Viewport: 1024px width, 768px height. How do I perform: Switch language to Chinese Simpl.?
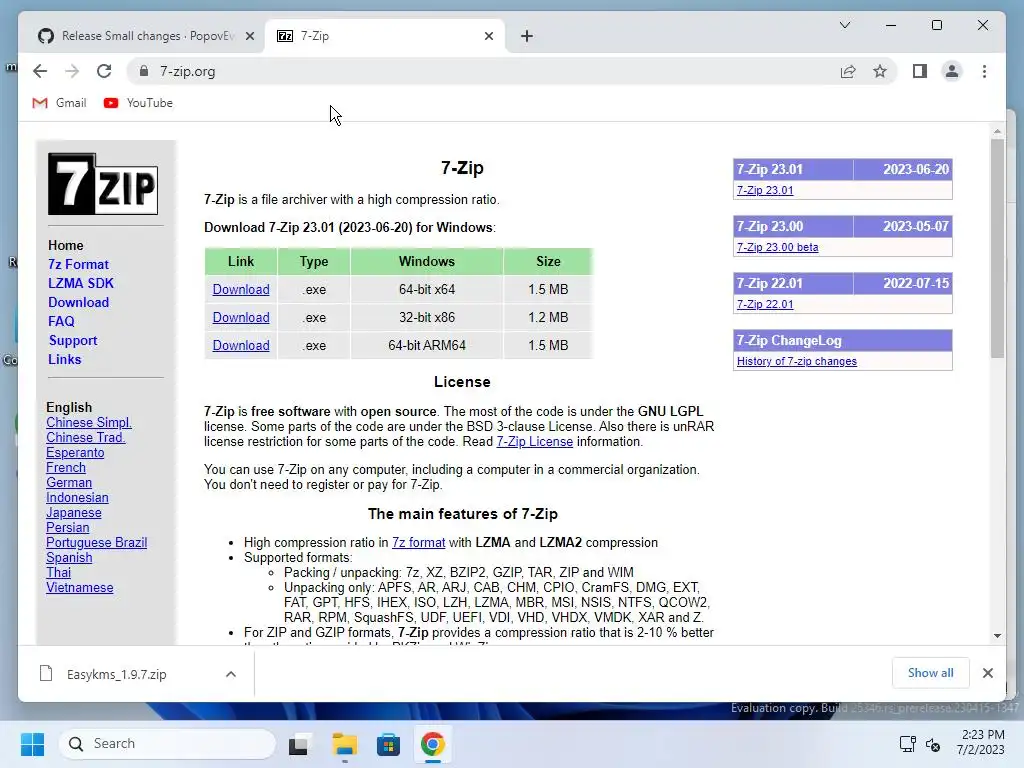coord(89,423)
